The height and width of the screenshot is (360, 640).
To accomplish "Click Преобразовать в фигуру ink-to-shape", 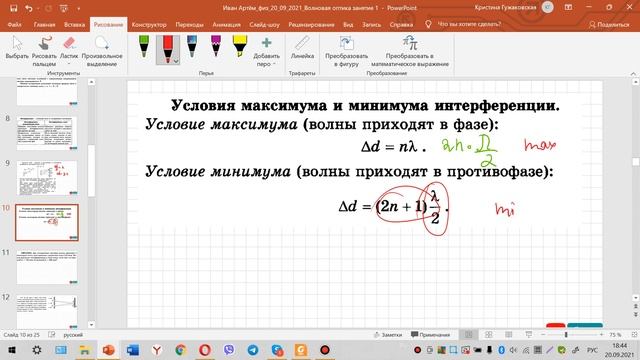I will [347, 51].
